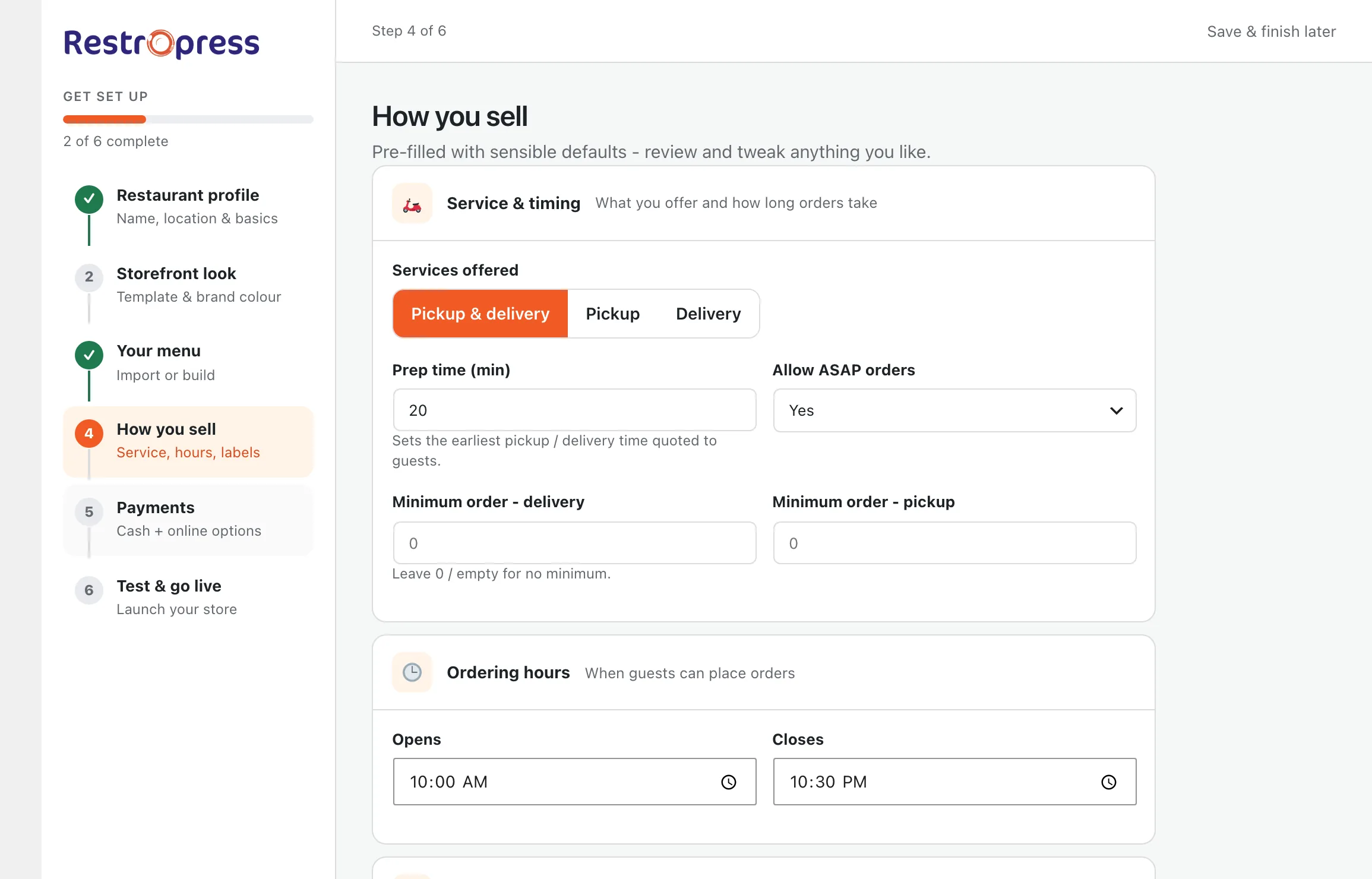
Task: Focus the Prep time (min) field
Action: point(574,410)
